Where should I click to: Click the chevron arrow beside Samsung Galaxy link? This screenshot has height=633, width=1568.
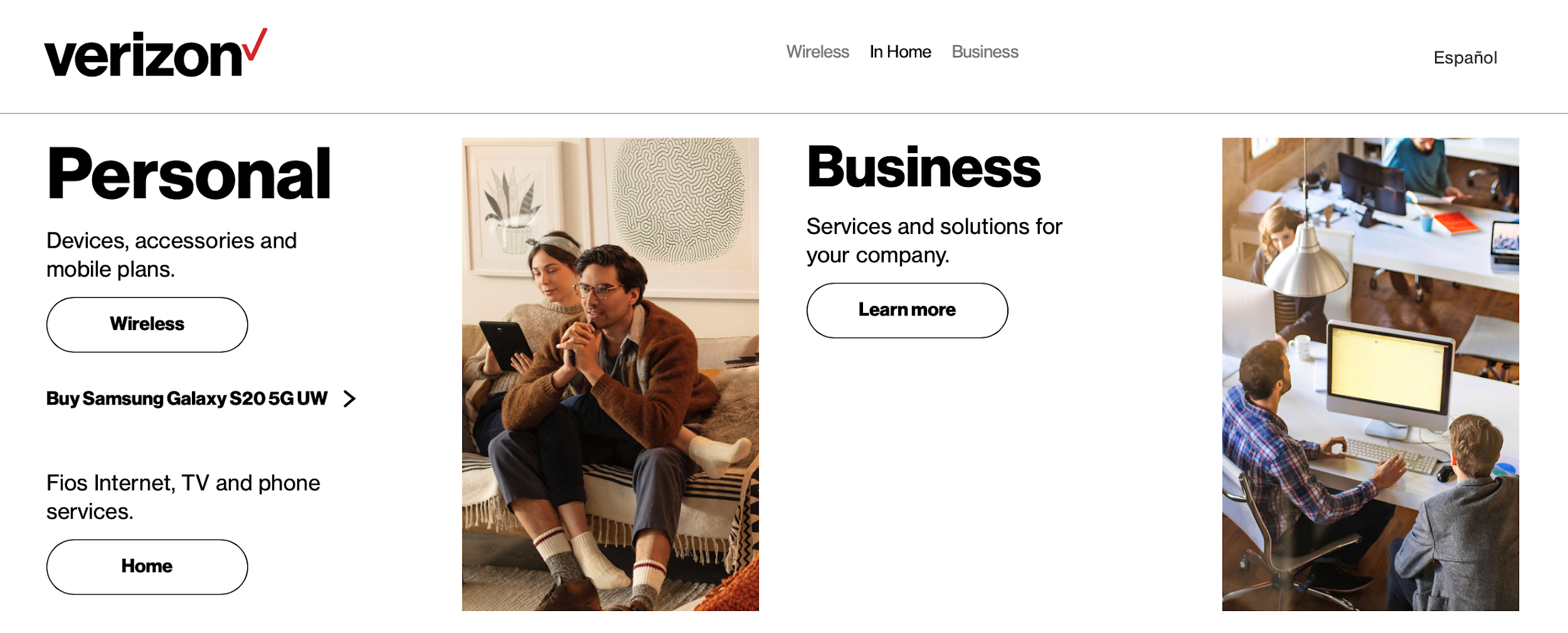pos(350,398)
